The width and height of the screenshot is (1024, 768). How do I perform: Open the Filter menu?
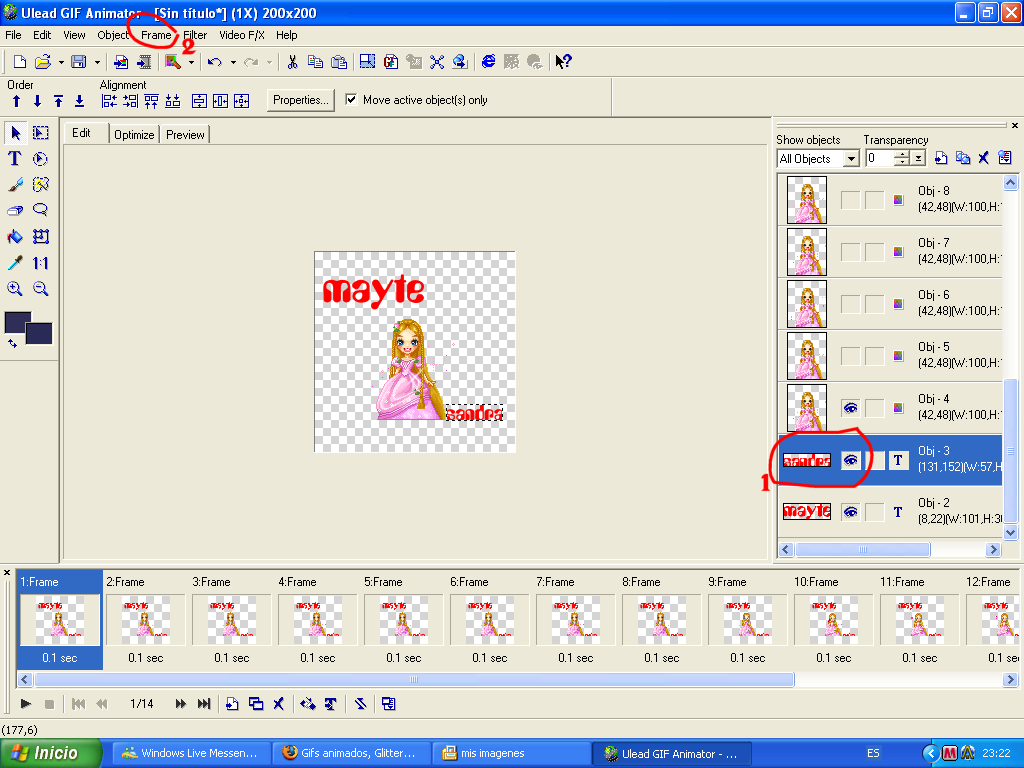coord(195,35)
